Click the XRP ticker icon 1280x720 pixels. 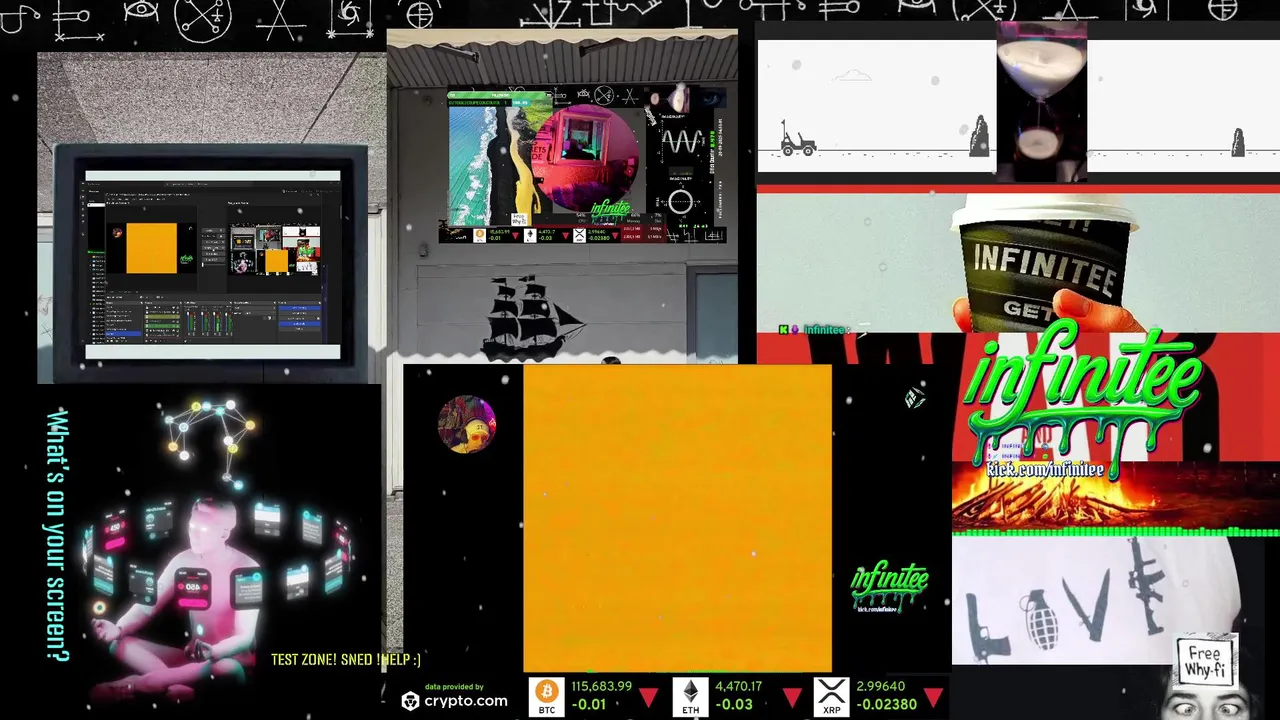point(831,697)
